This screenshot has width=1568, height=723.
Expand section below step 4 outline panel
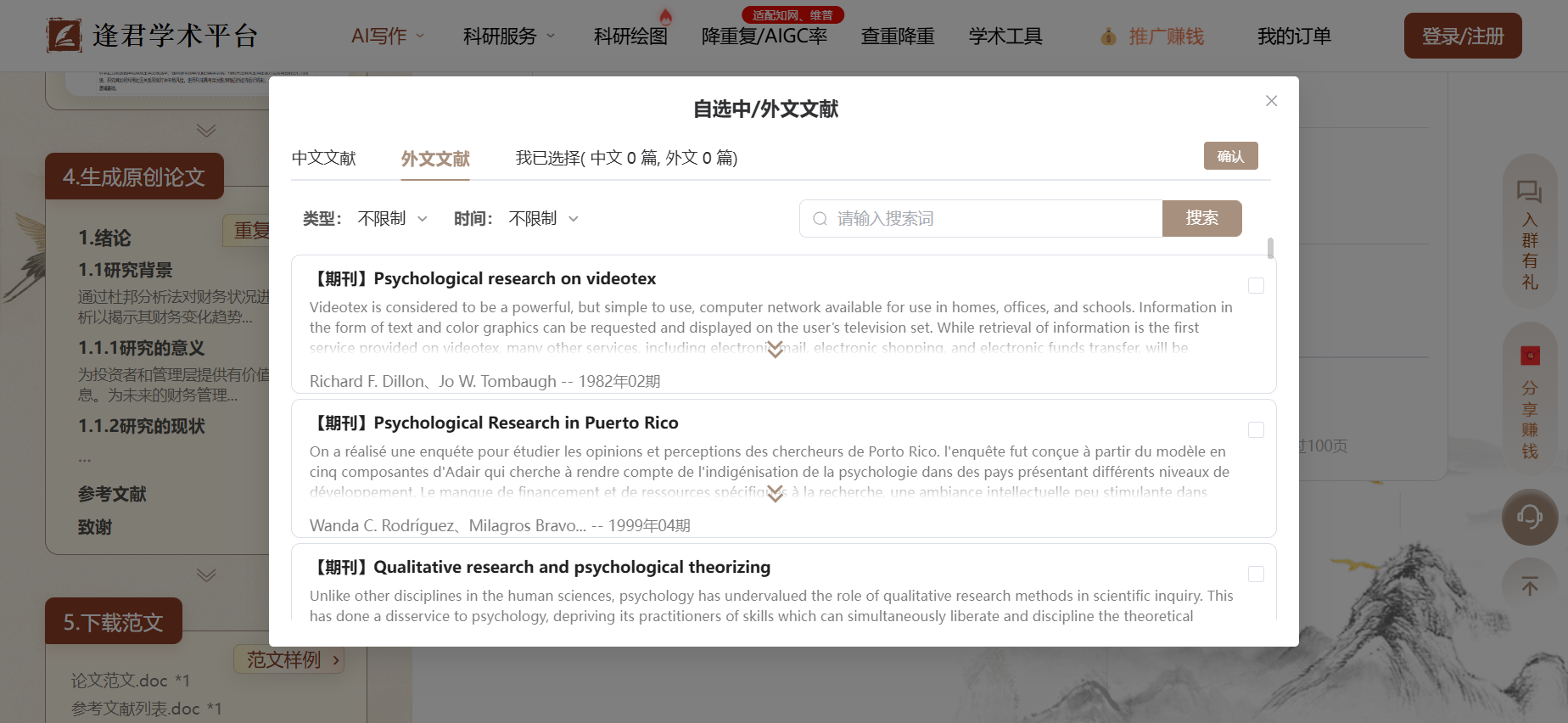click(206, 575)
